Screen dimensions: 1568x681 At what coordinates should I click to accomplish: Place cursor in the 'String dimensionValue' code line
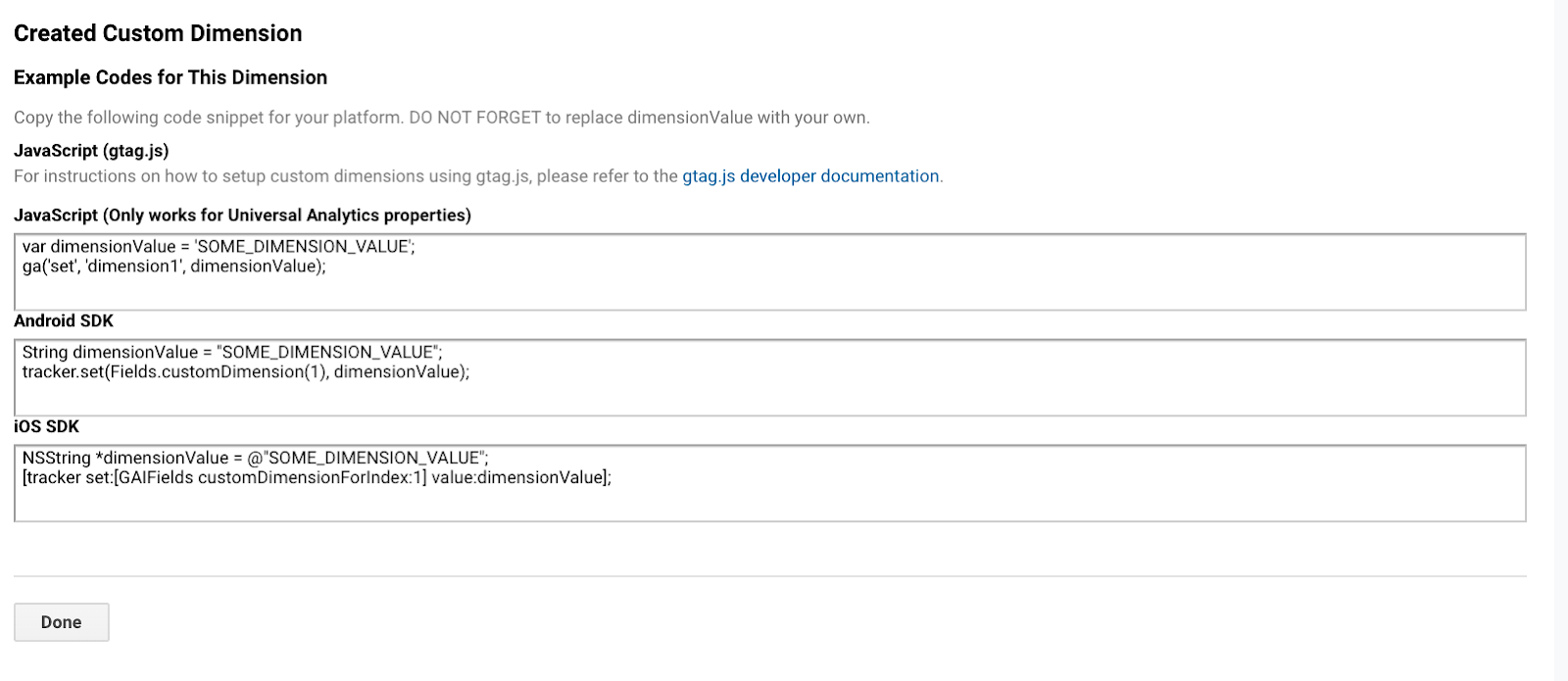232,353
